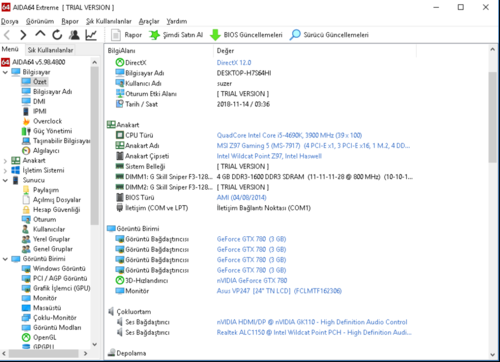Image resolution: width=500 pixels, height=362 pixels.
Task: Select Çoklu-Monitör item
Action: point(49,318)
